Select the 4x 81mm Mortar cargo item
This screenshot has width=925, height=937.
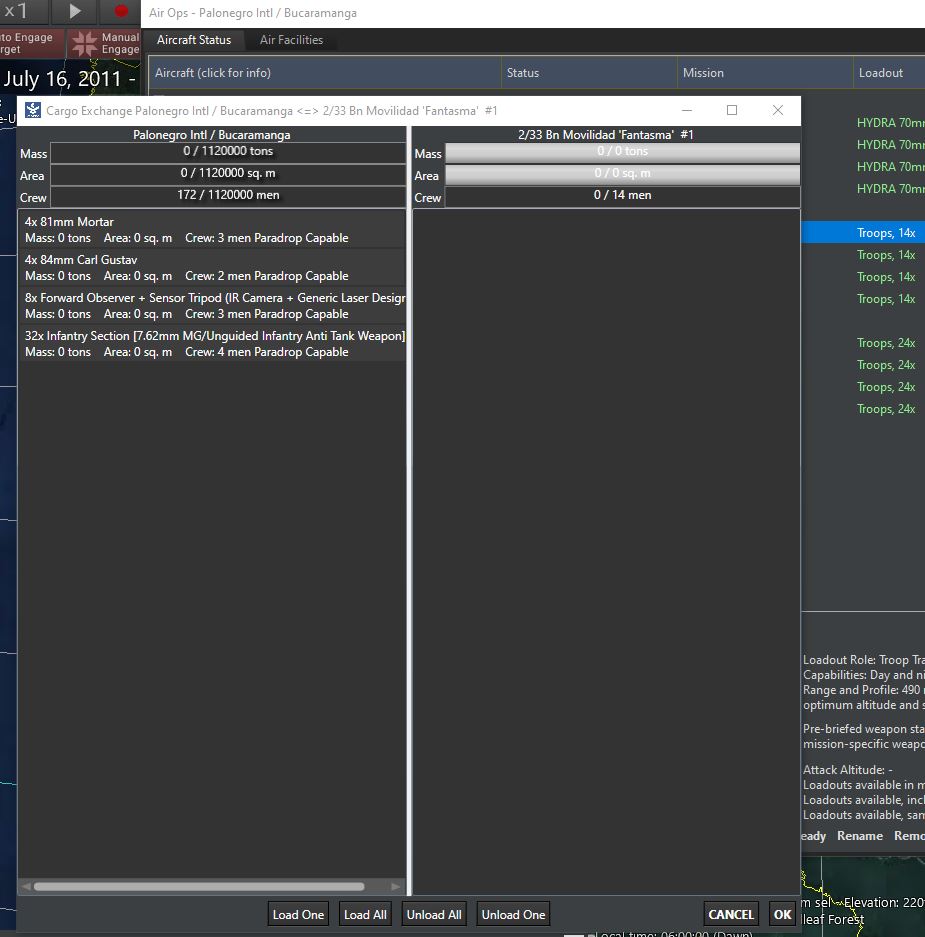tap(212, 229)
